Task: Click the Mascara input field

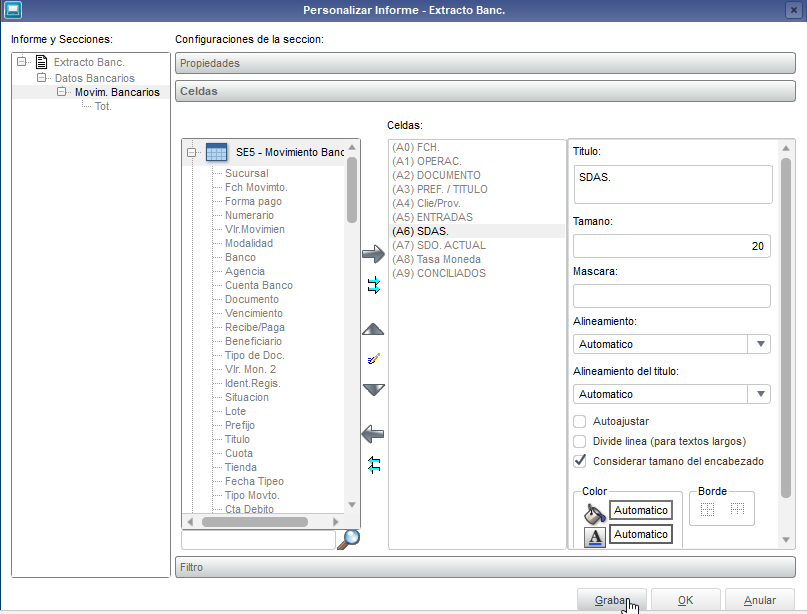Action: (x=672, y=296)
